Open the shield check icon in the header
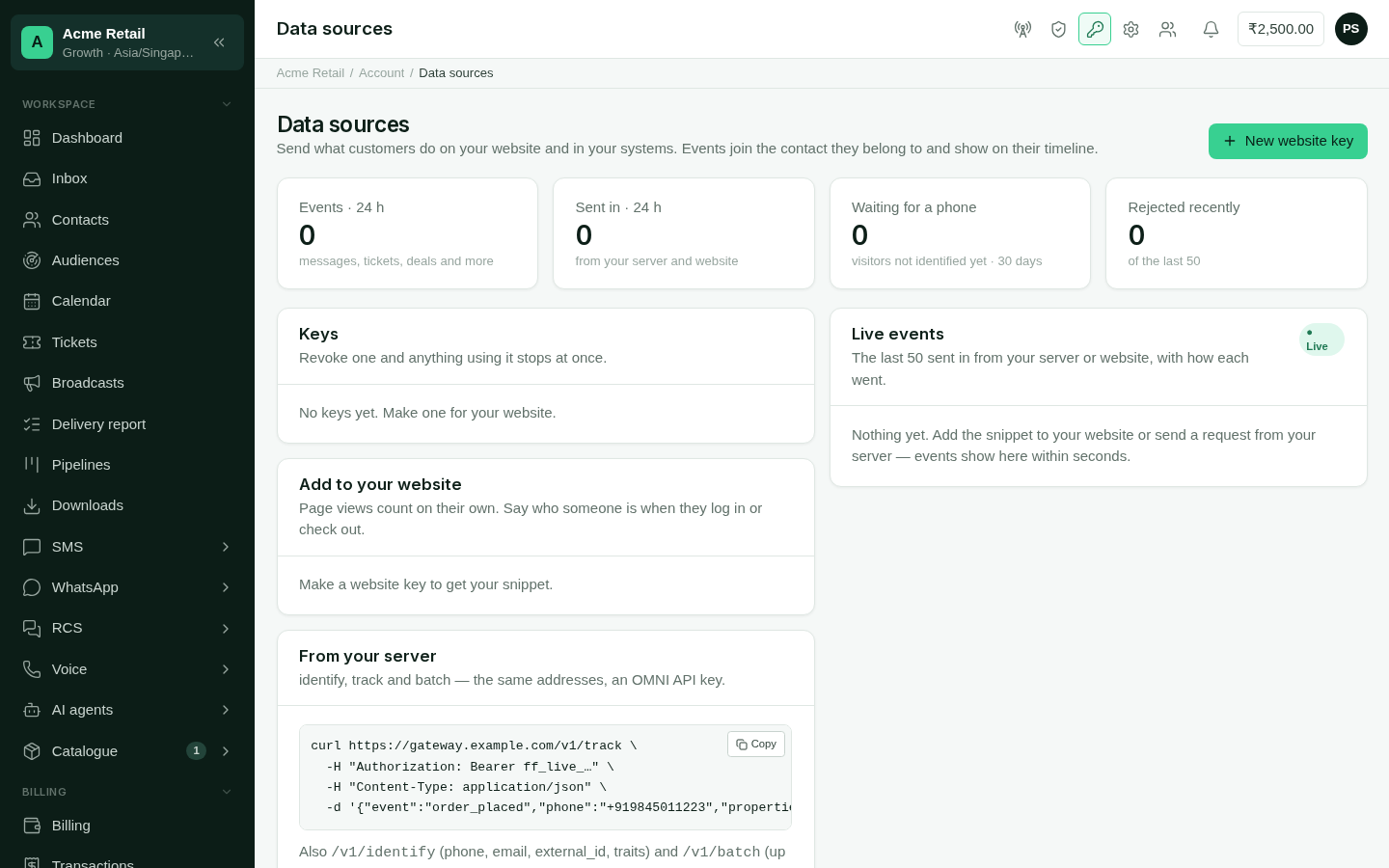 coord(1058,29)
